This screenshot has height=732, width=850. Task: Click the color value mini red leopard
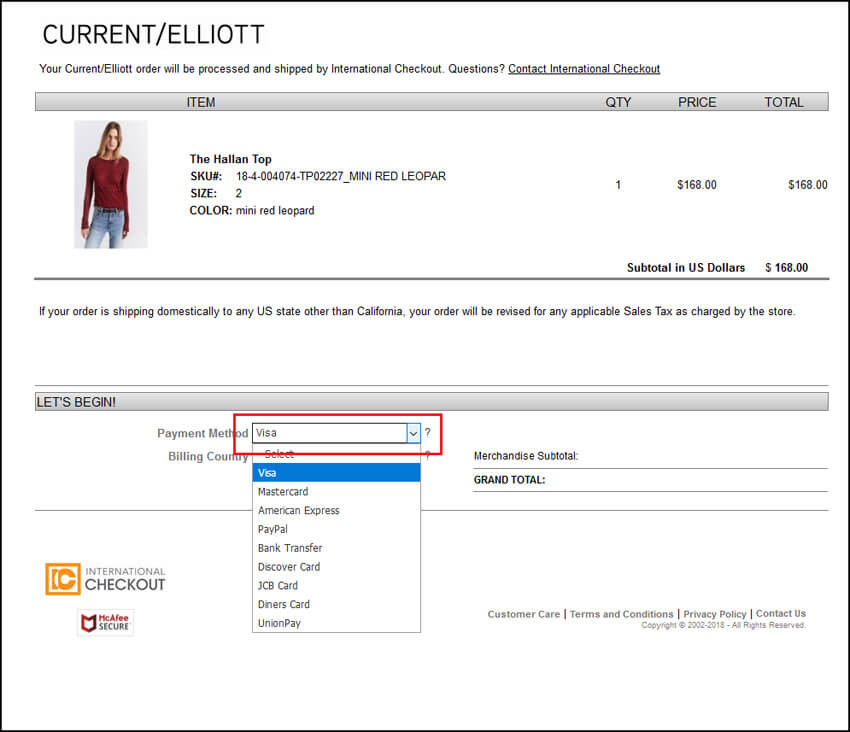(275, 210)
